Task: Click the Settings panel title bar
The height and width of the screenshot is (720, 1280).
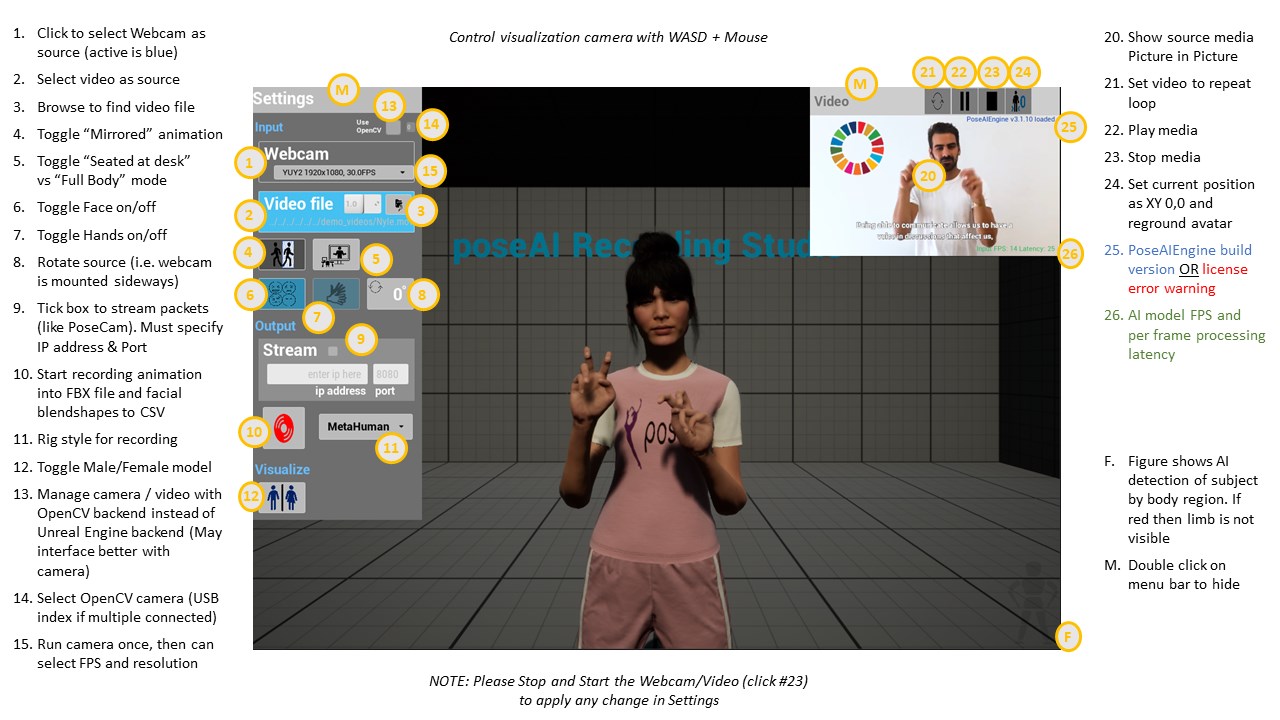Action: pos(337,99)
